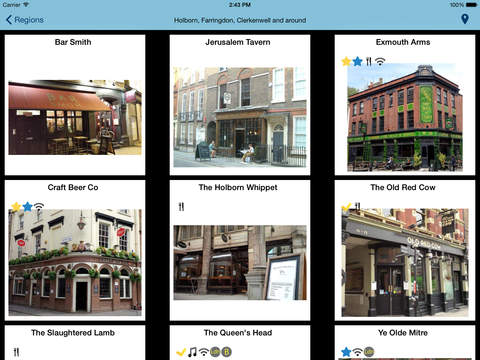The image size is (480, 360).
Task: Click the Wi-Fi icon on Exmouth Arms
Action: (x=380, y=61)
